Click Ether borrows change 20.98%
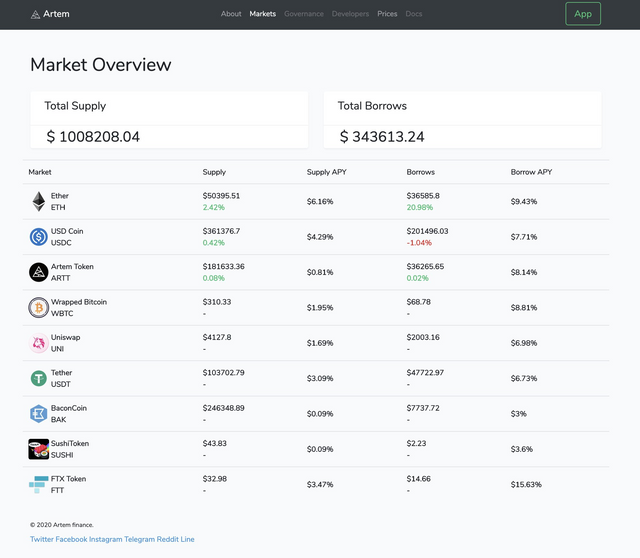Viewport: 640px width, 558px height. [420, 207]
